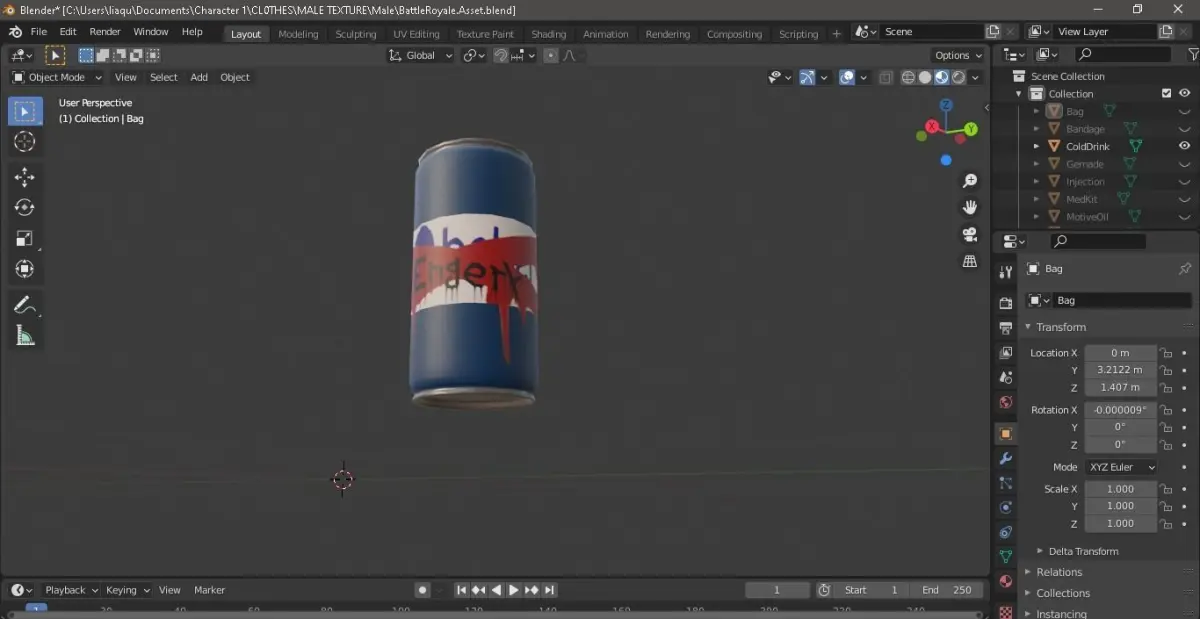Toggle camera view icon
Image resolution: width=1200 pixels, height=619 pixels.
[969, 234]
